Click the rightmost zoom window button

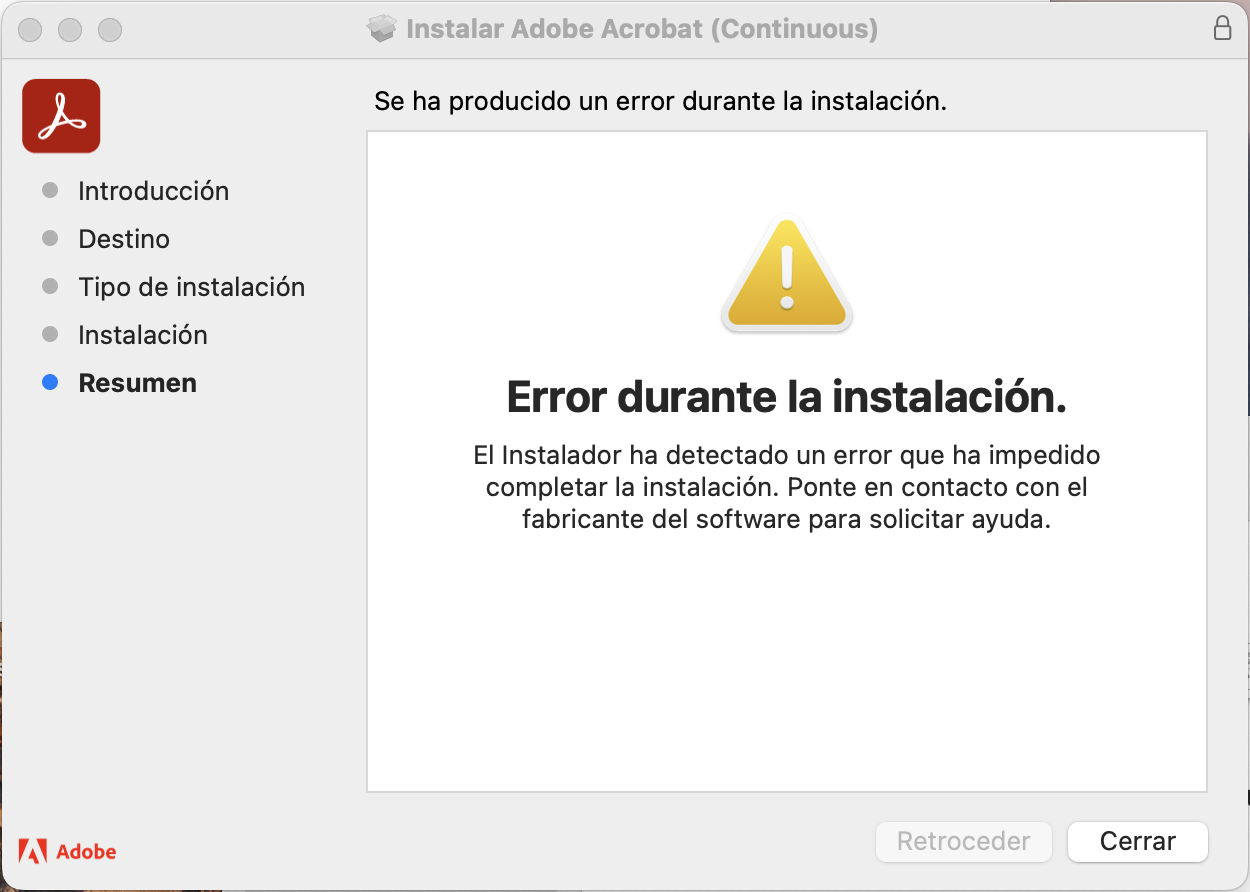pos(110,30)
